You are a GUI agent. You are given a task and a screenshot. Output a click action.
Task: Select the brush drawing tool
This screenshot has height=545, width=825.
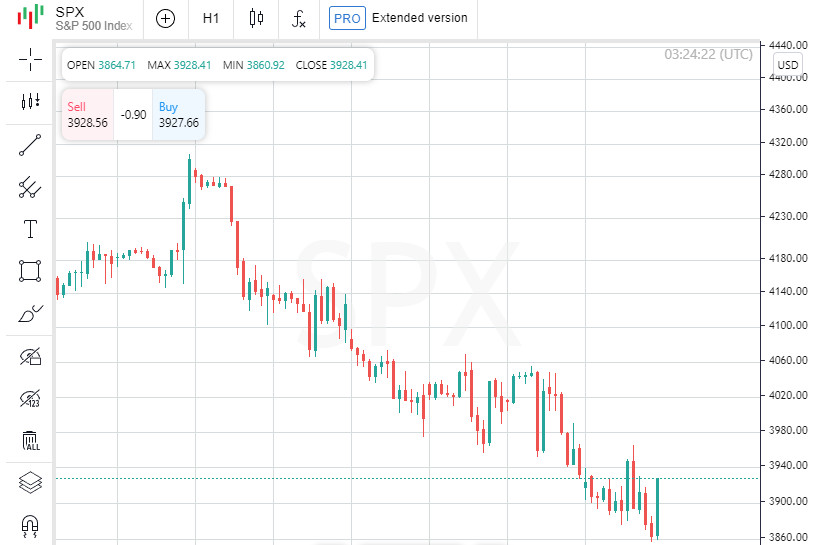coord(30,314)
